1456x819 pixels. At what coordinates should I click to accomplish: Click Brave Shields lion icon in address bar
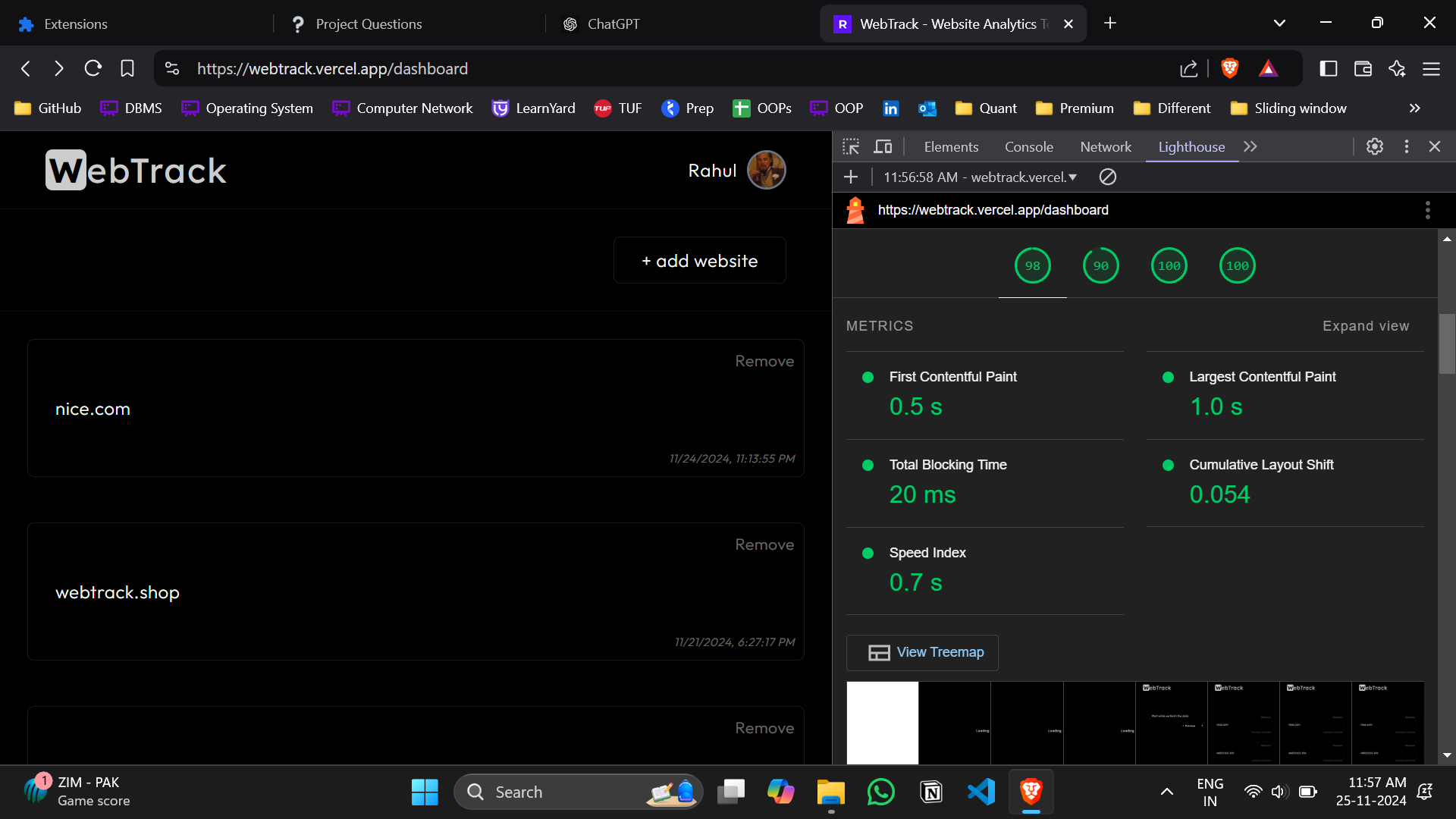tap(1230, 68)
